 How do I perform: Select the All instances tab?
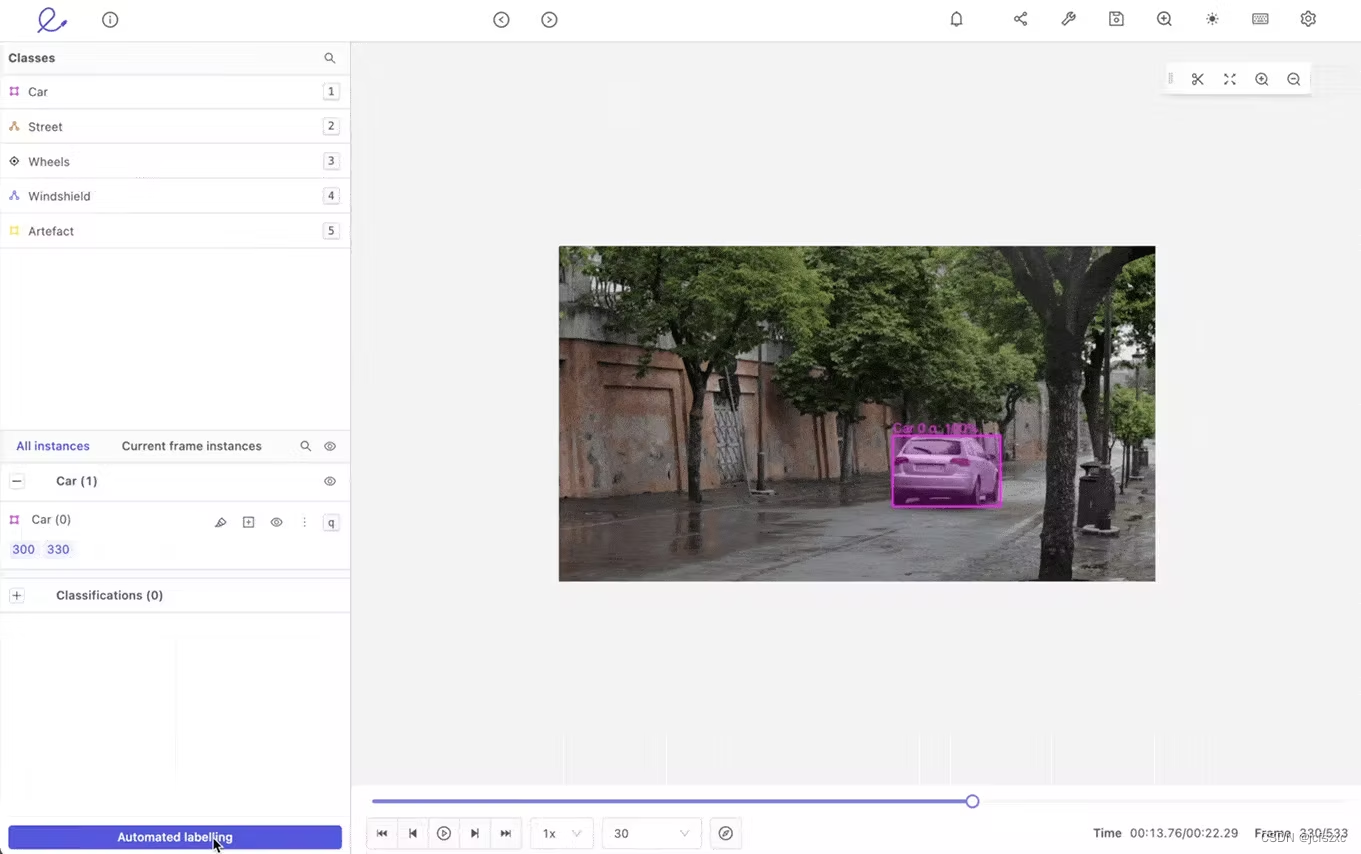coord(53,446)
